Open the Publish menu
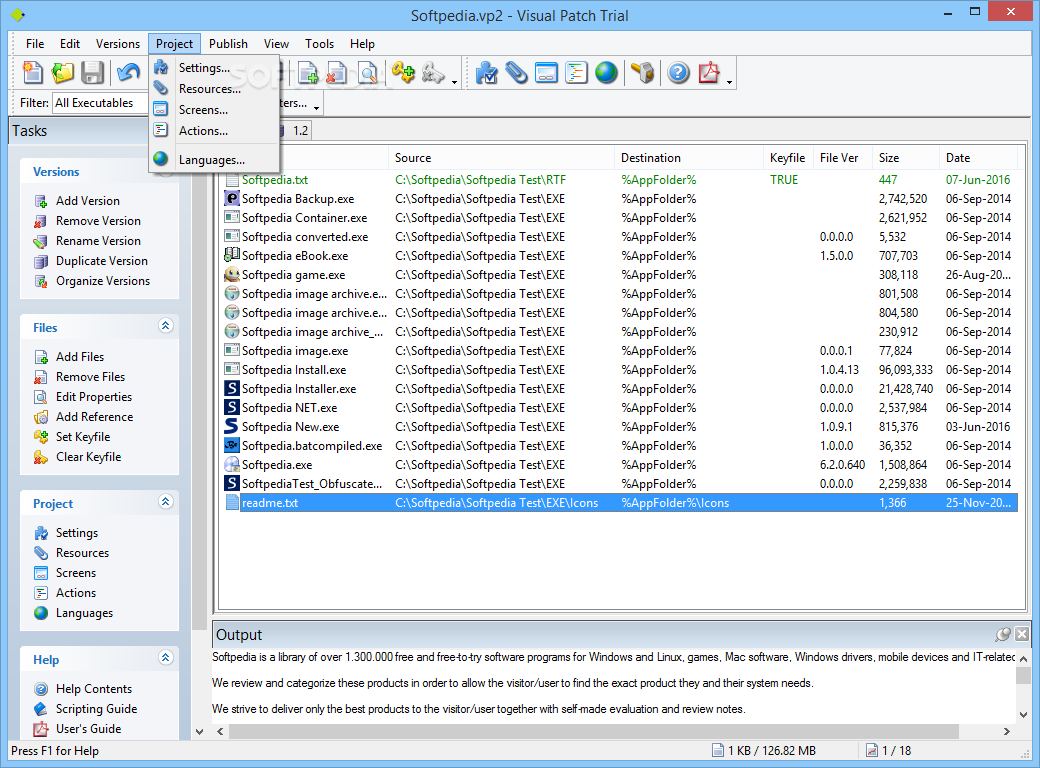Viewport: 1040px width, 768px height. 228,44
